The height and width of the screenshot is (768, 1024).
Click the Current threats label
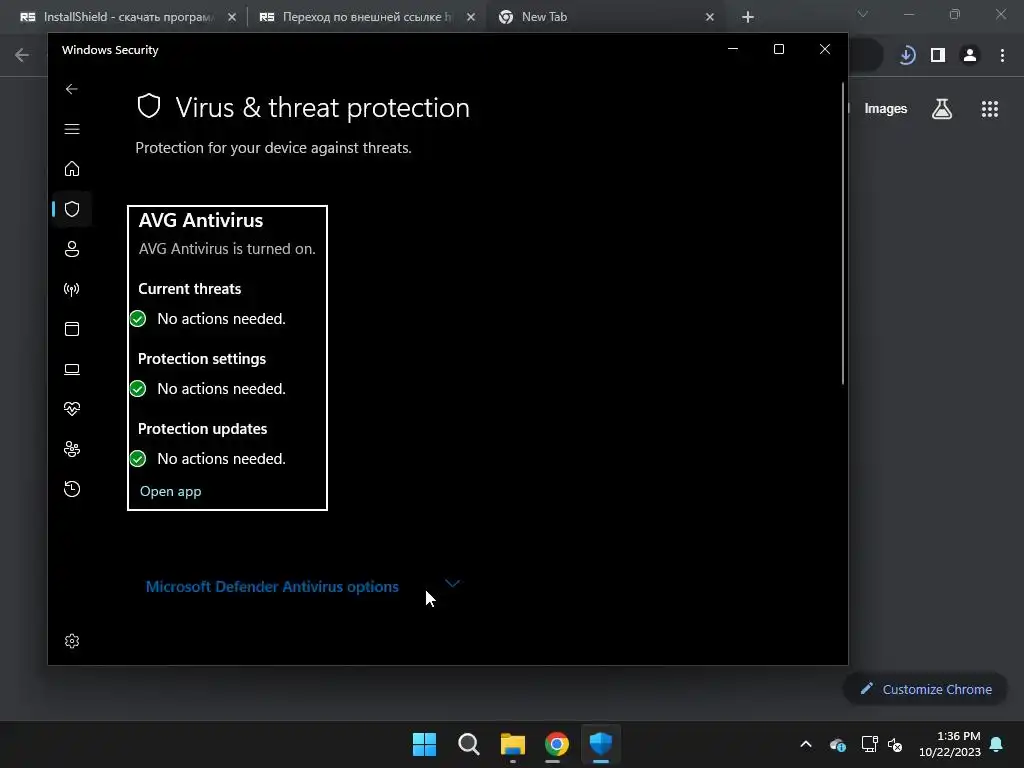click(x=189, y=289)
